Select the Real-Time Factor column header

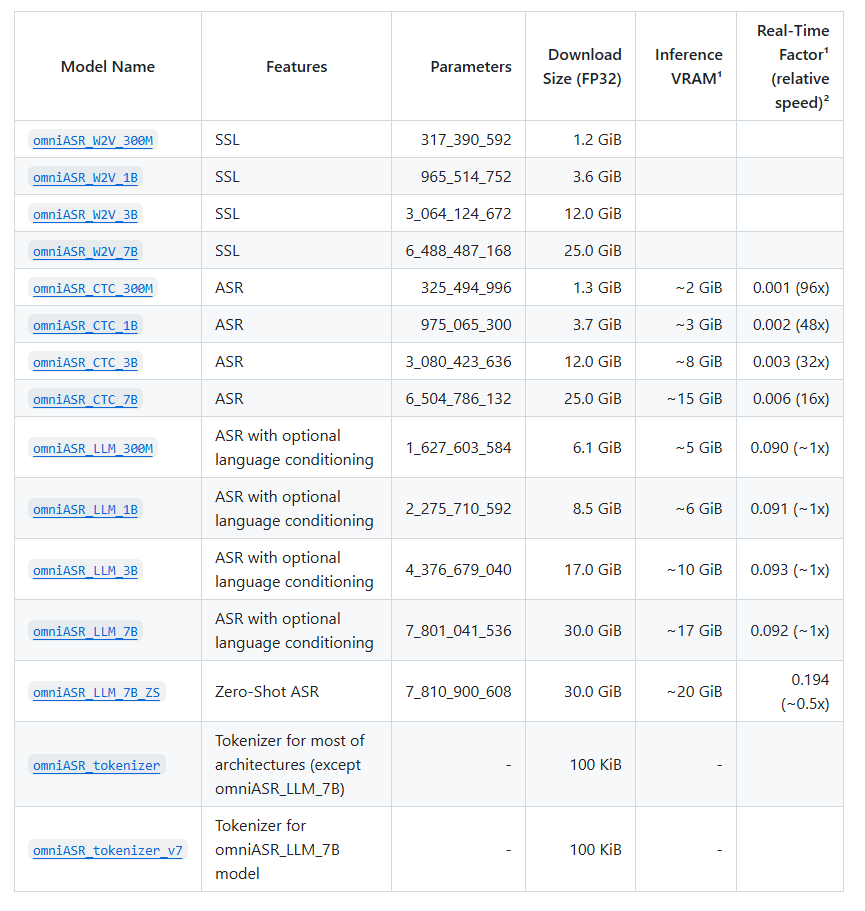click(792, 67)
